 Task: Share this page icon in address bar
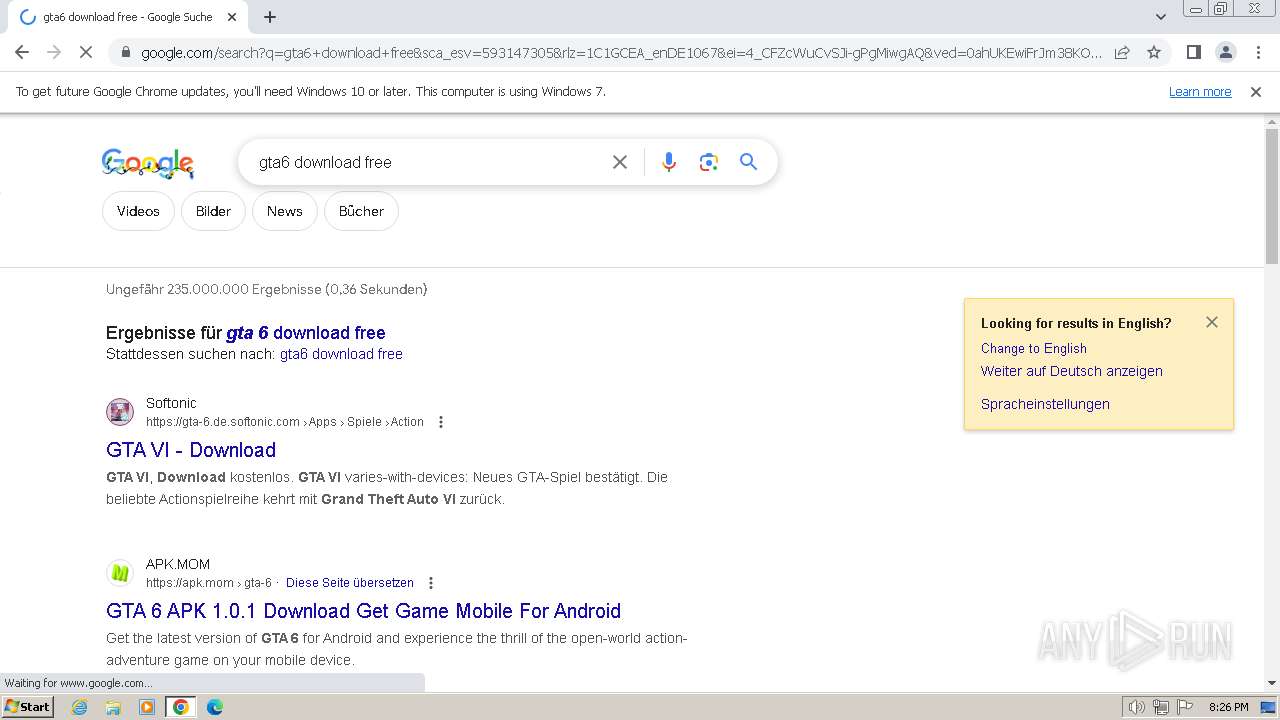[1122, 52]
